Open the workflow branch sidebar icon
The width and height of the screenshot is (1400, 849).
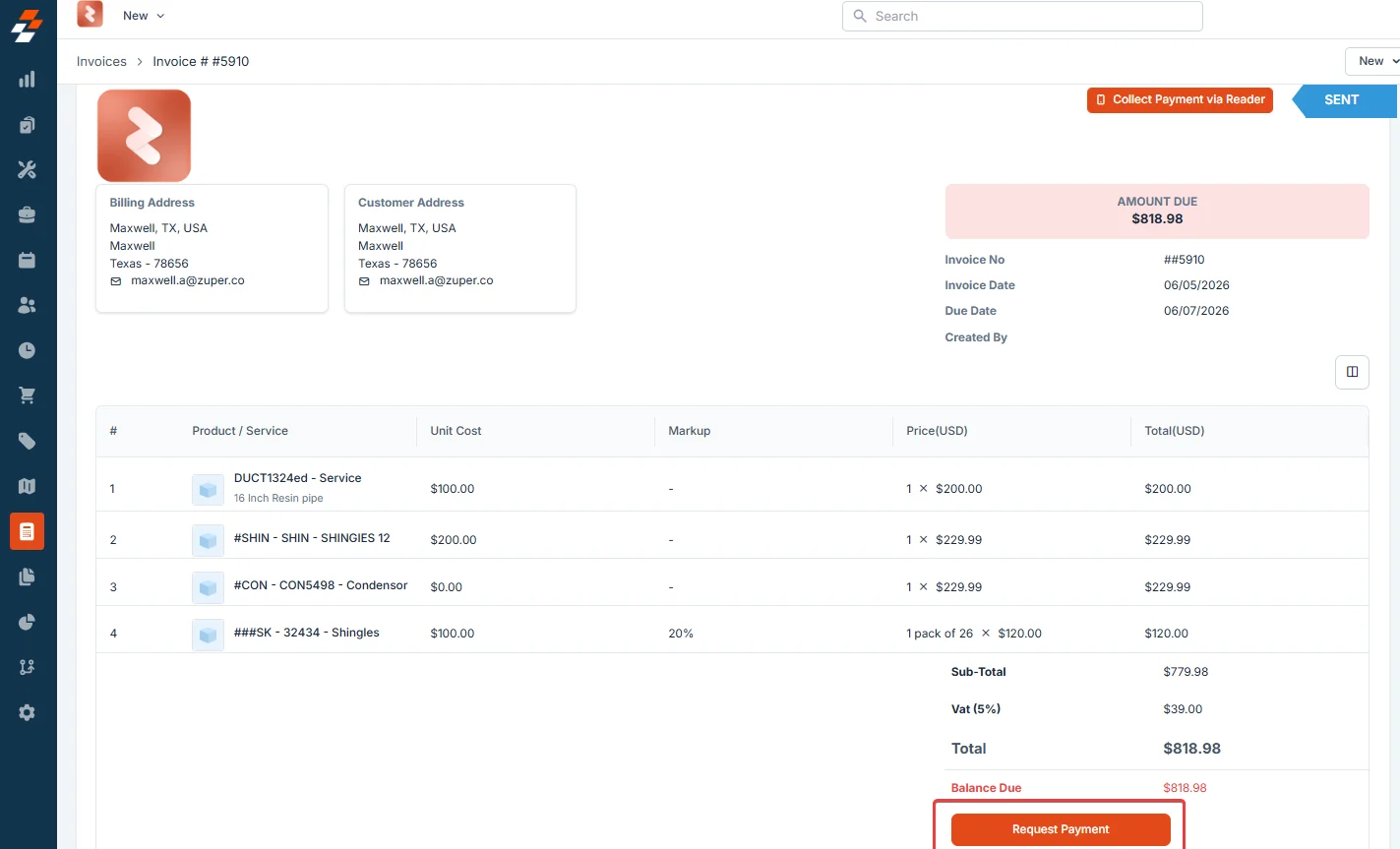pyautogui.click(x=28, y=667)
